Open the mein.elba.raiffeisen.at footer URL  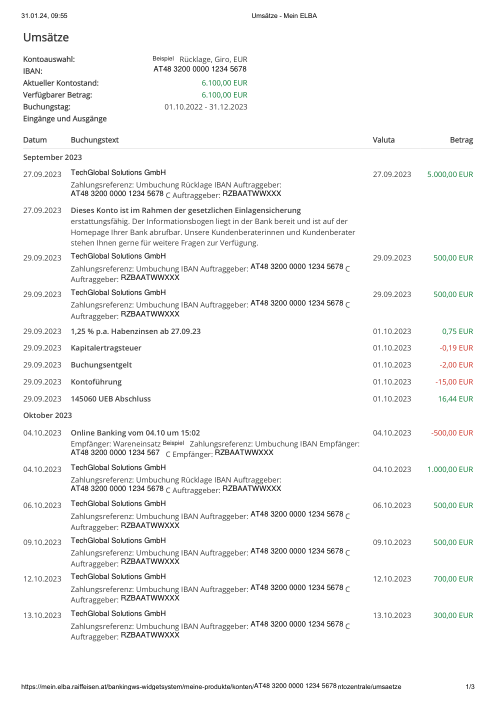click(x=211, y=686)
